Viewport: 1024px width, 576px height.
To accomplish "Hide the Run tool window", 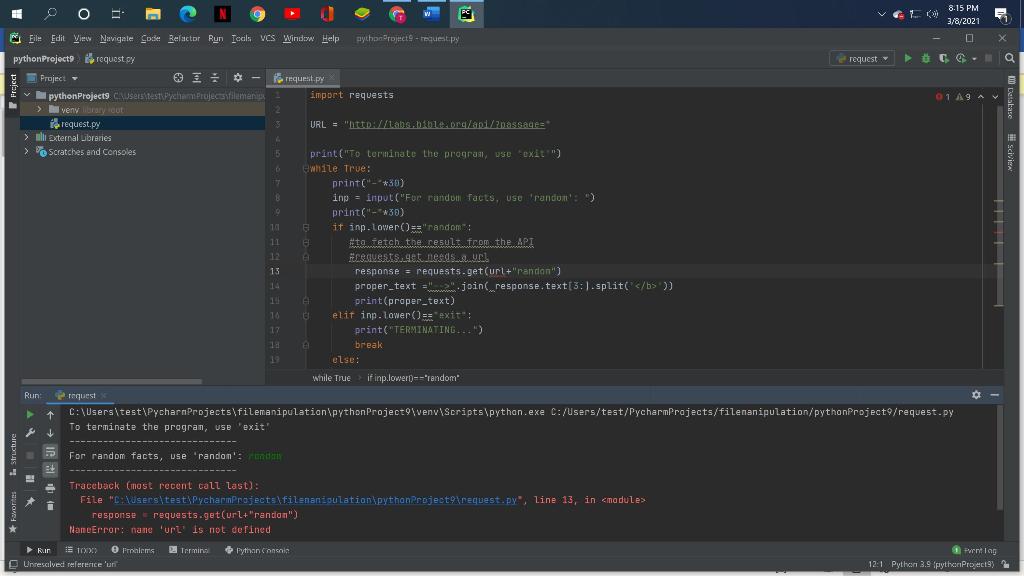I will coord(995,394).
